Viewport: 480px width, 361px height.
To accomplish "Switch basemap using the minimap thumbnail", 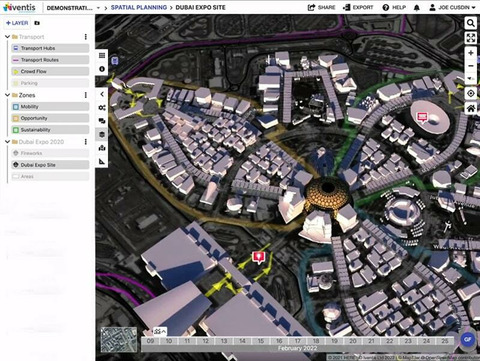I will pyautogui.click(x=119, y=339).
